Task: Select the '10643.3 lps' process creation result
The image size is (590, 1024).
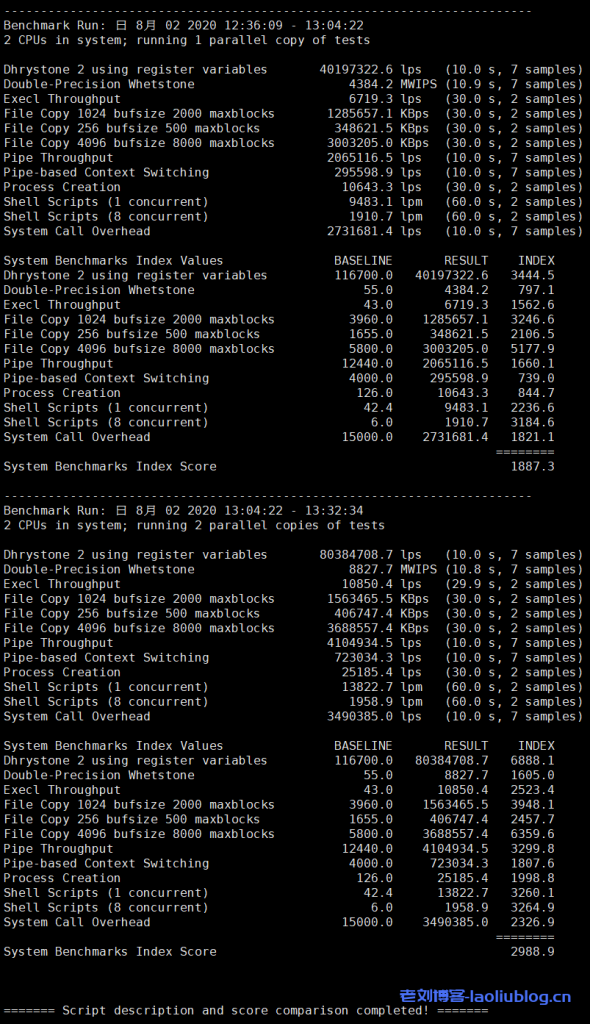Action: [382, 187]
